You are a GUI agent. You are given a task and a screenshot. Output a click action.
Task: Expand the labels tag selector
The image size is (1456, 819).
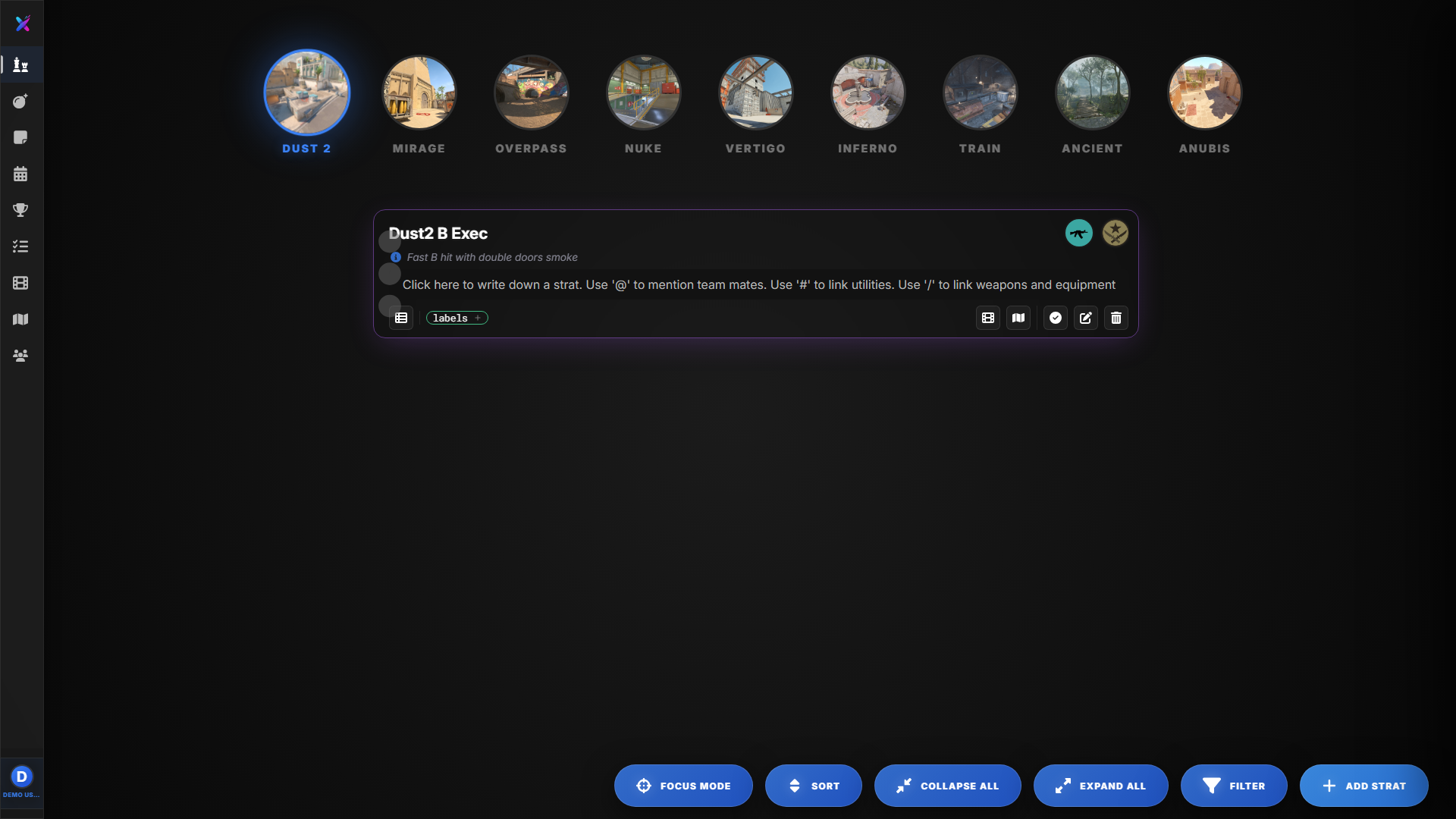coord(457,318)
